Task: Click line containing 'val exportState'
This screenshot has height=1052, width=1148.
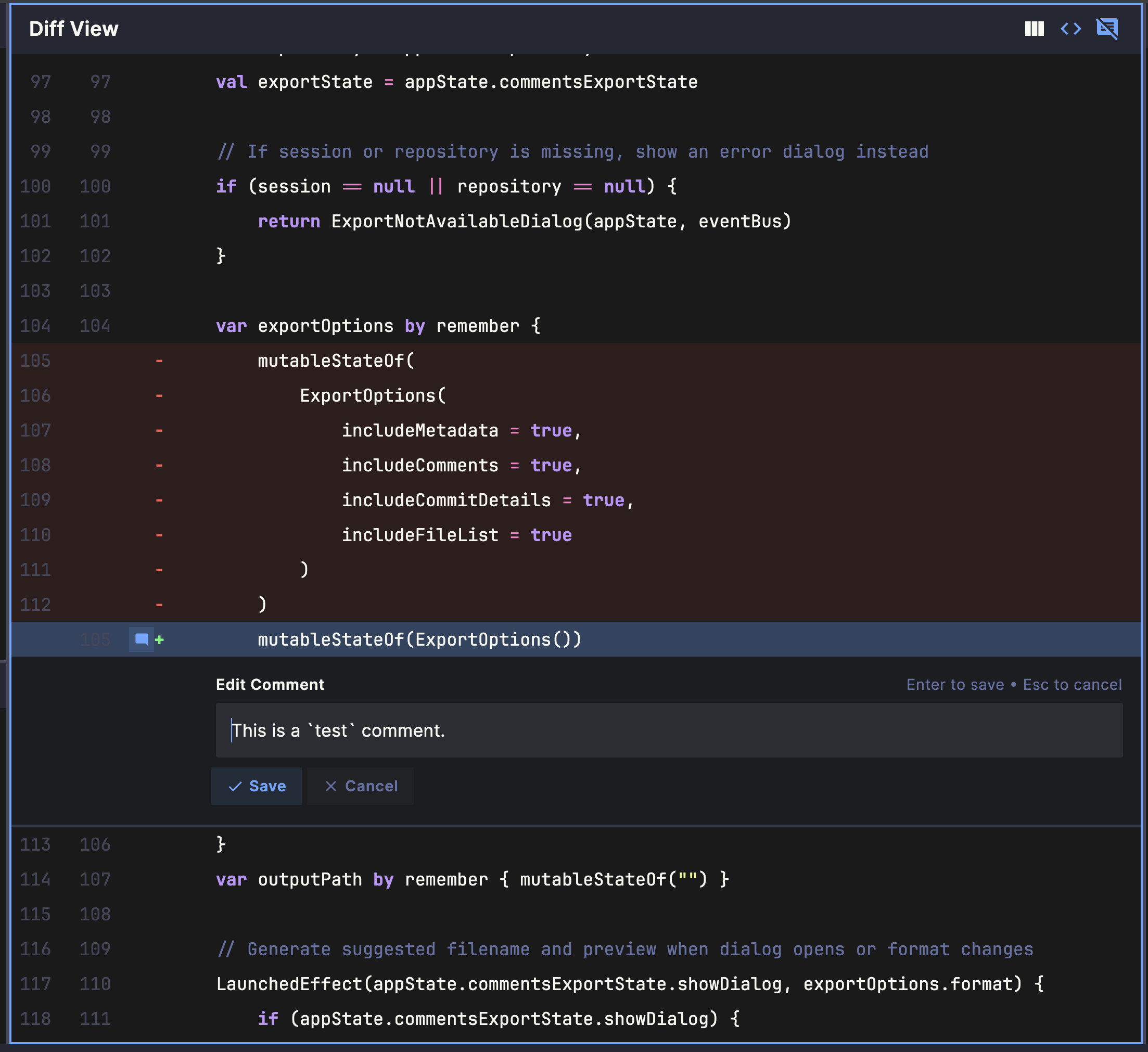Action: [575, 82]
